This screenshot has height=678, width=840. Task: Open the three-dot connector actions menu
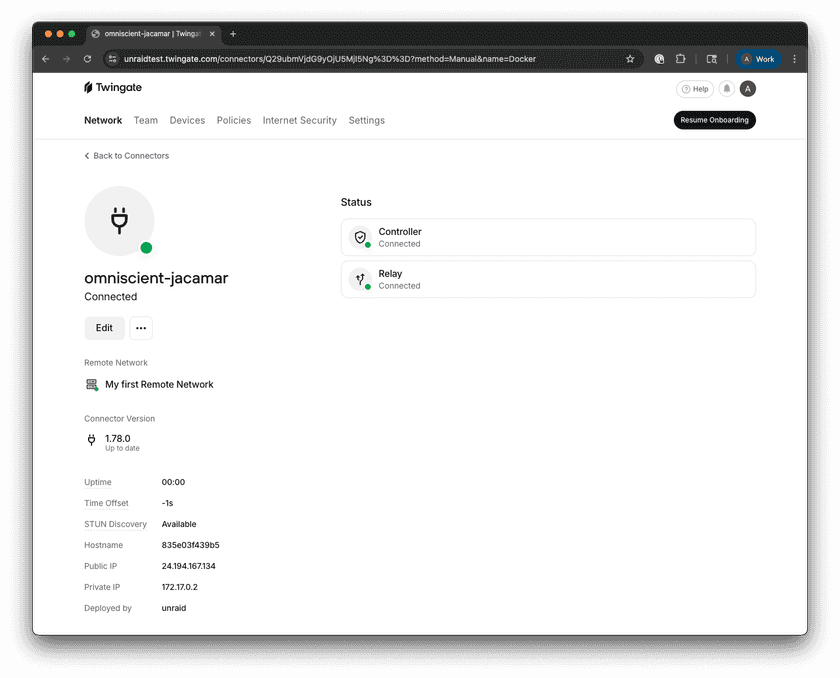point(141,328)
